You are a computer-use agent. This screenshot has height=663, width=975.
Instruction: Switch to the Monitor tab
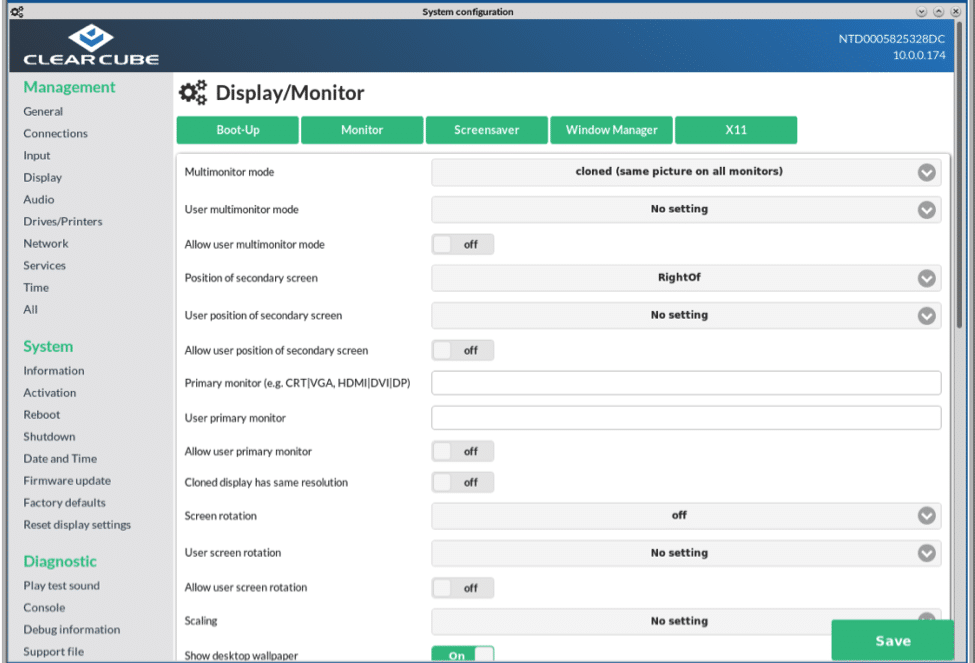tap(362, 130)
